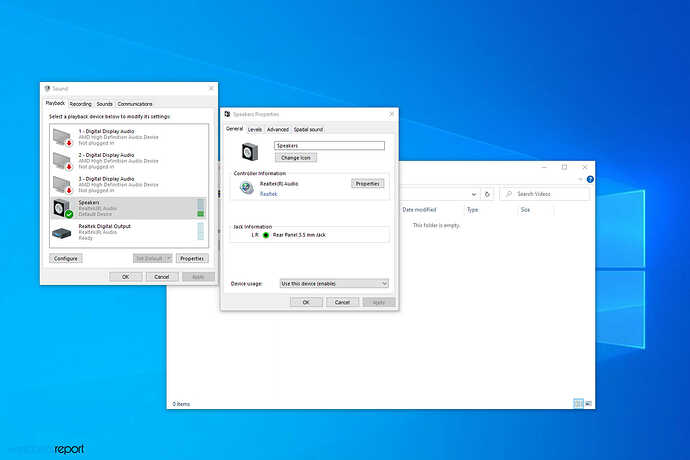This screenshot has height=460, width=690.
Task: Click the large speaker icon in Speakers Properties
Action: (x=251, y=151)
